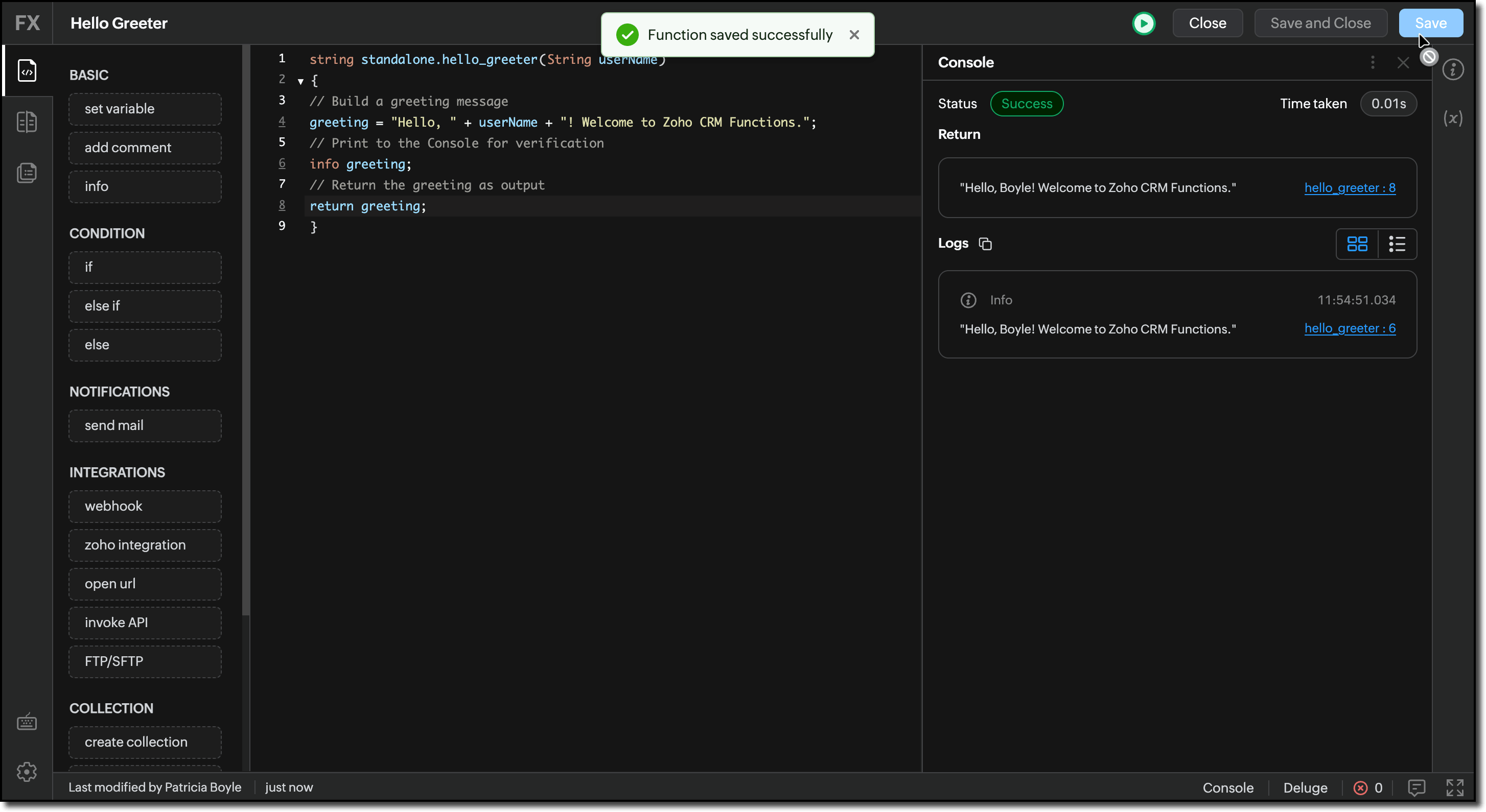Image resolution: width=1486 pixels, height=812 pixels.
Task: Dismiss the 'Function saved successfully' notification
Action: [854, 35]
